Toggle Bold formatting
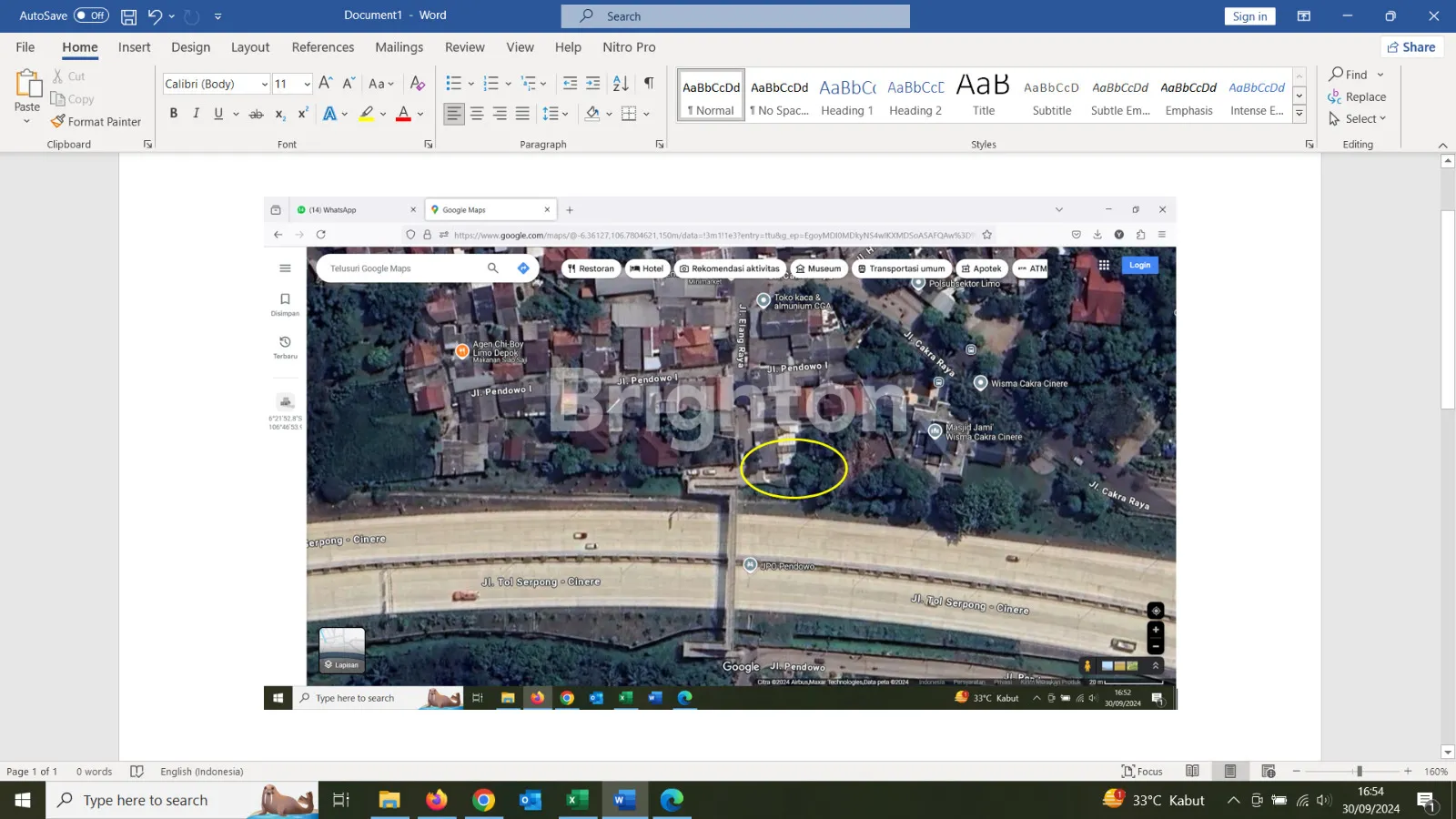The width and height of the screenshot is (1456, 819). click(173, 114)
